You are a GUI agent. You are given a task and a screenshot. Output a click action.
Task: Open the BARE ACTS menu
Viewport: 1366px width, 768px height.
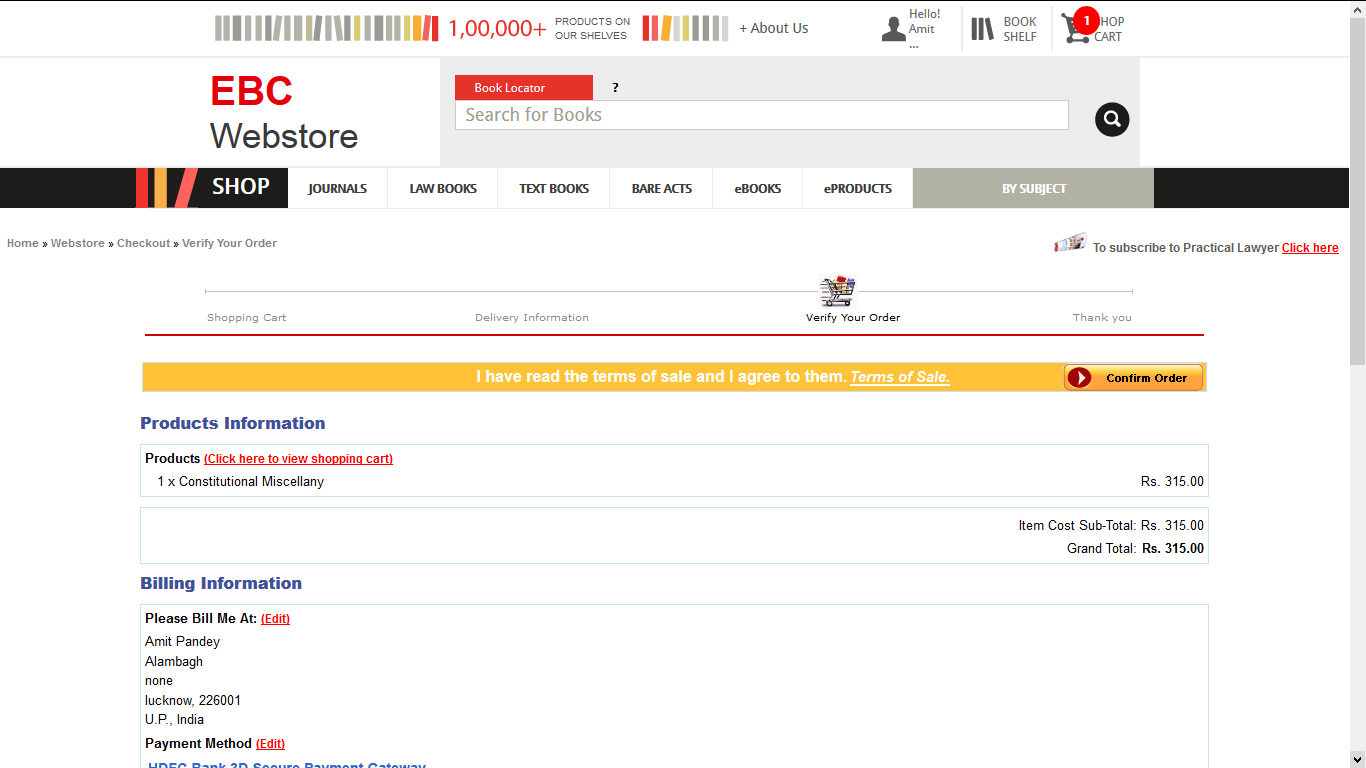662,188
